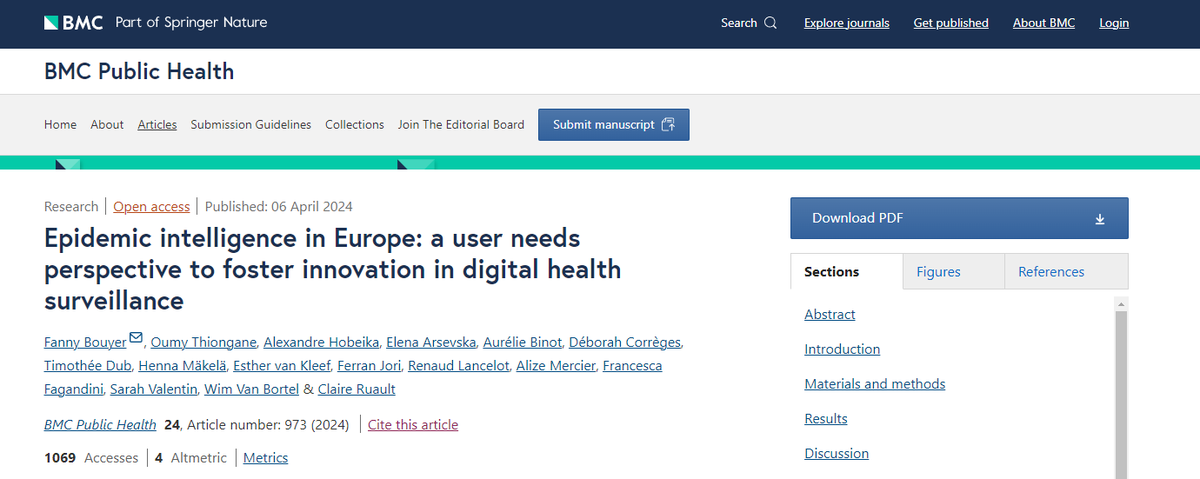Open author Renaud Lancelot
1200x479 pixels.
coord(460,365)
